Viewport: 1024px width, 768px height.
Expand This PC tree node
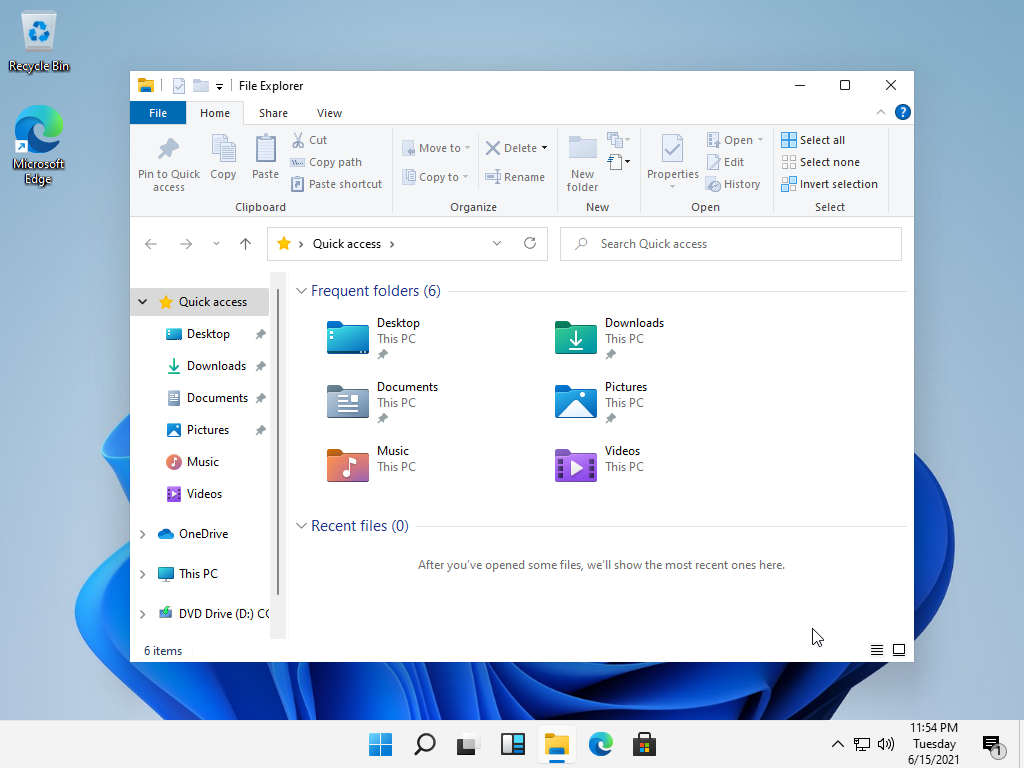142,574
